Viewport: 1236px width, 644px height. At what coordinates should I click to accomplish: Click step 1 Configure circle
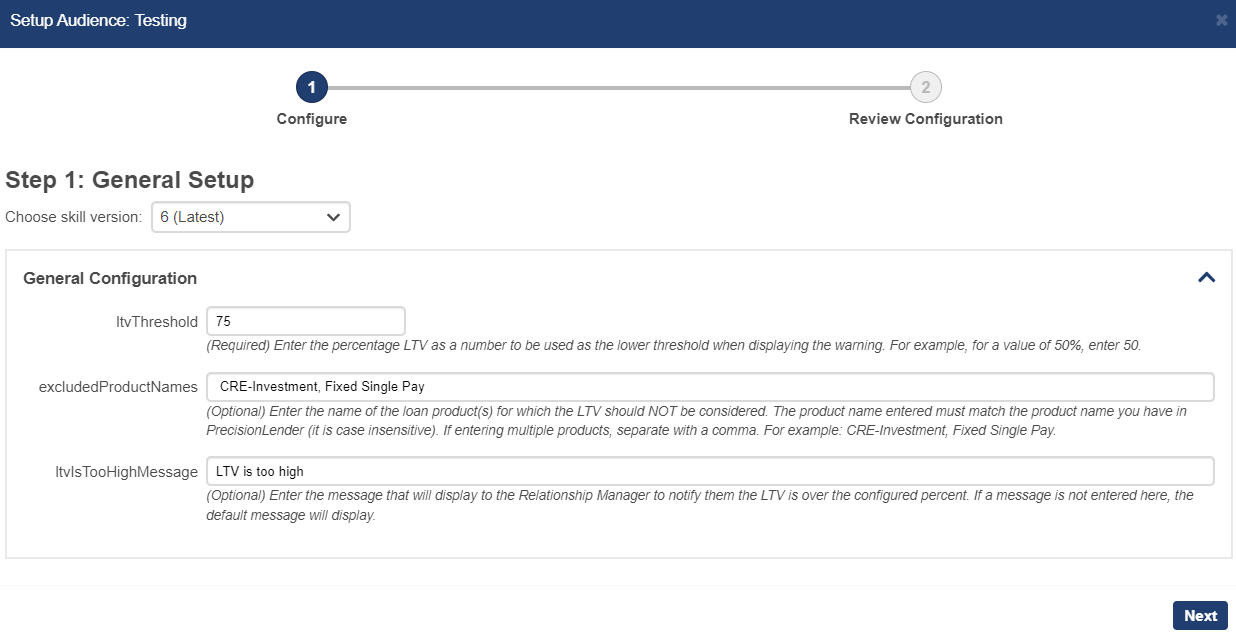tap(312, 87)
